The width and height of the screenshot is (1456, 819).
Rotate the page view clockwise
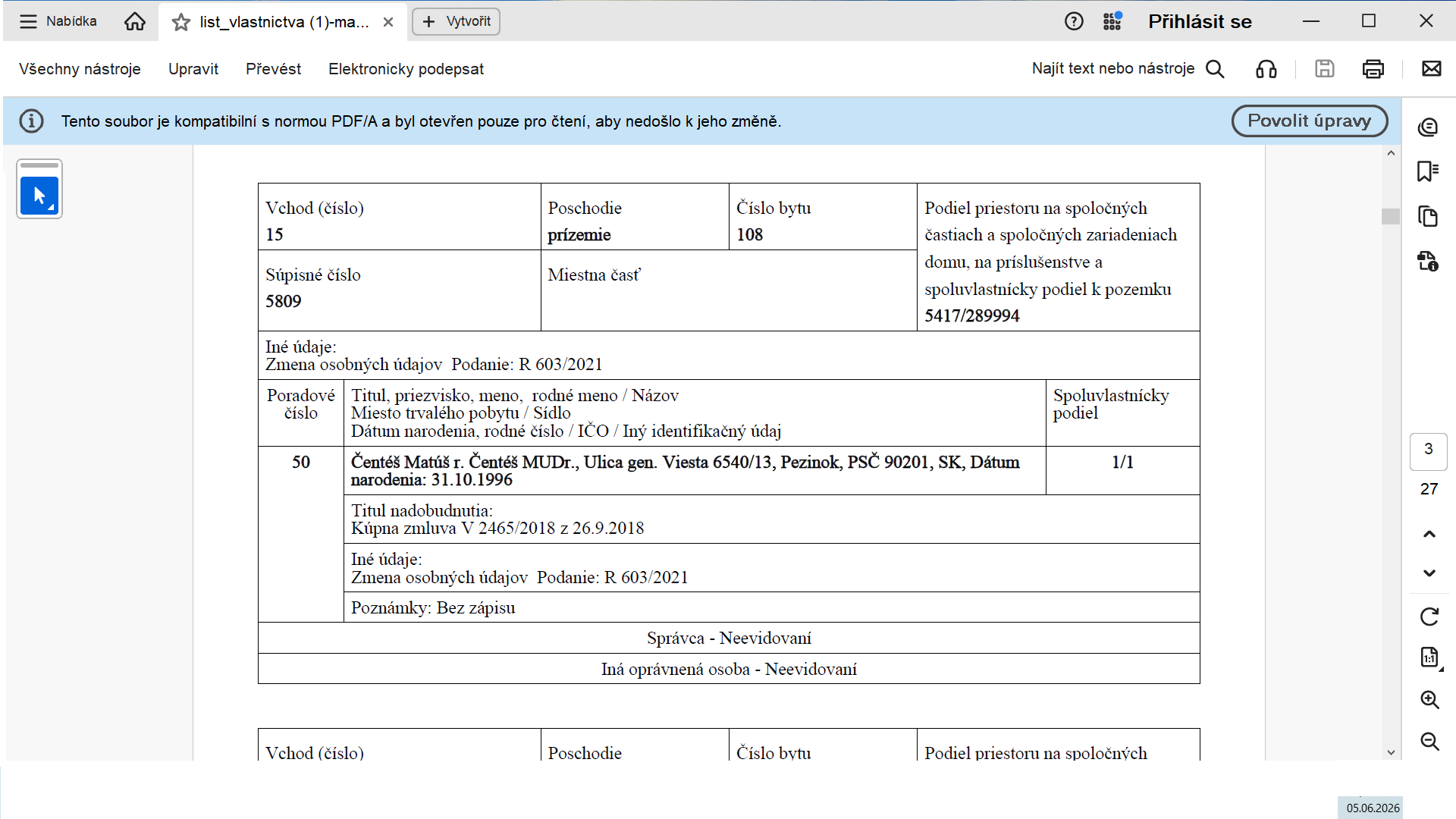(x=1429, y=617)
